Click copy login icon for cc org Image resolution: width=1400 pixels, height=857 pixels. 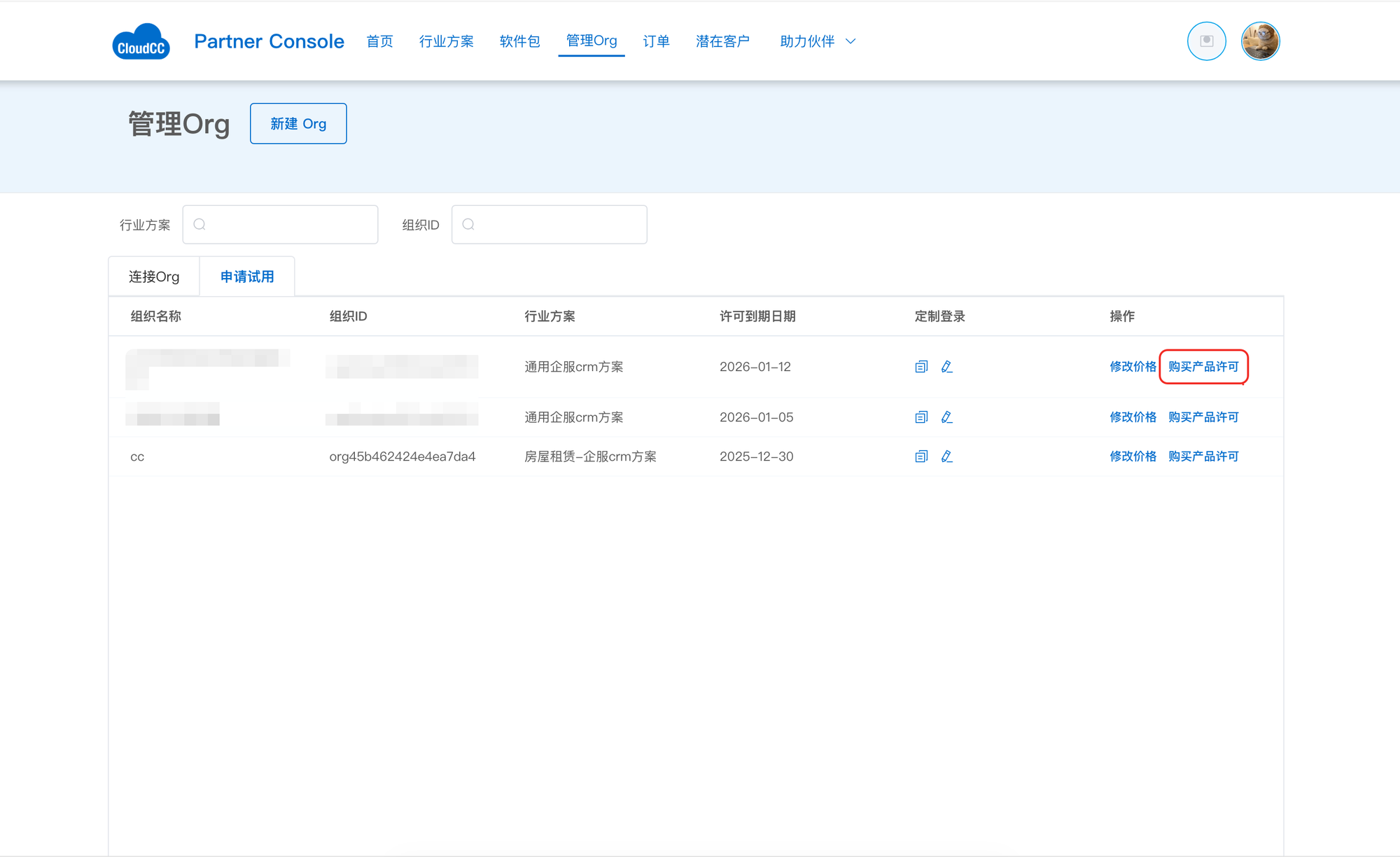point(921,457)
